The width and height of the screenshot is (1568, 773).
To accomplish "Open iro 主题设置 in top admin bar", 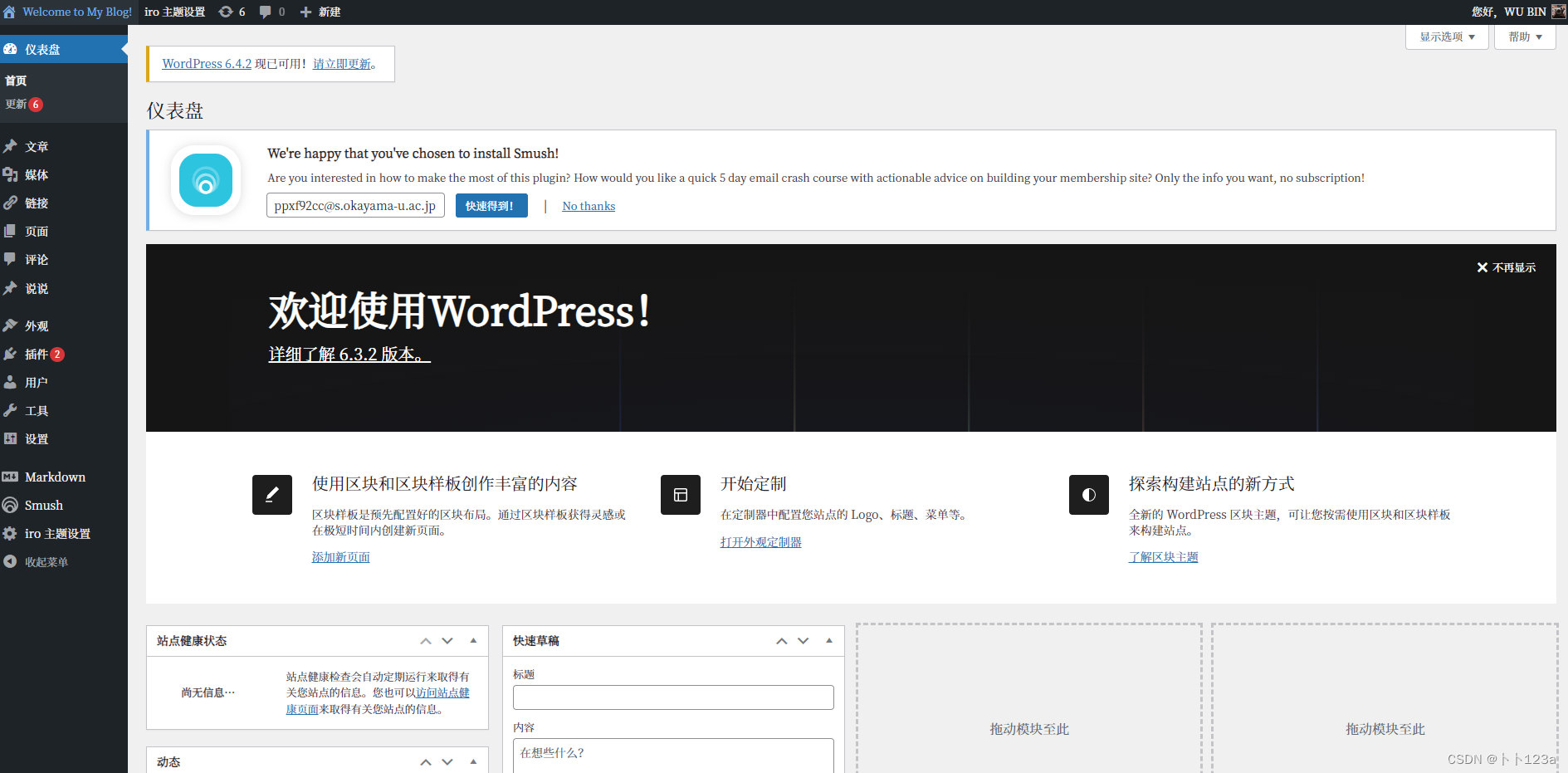I will [174, 12].
